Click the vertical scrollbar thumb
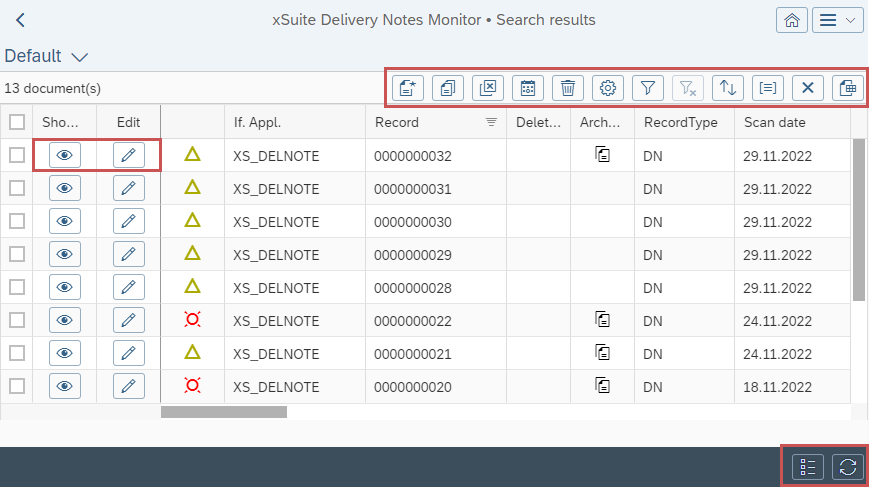The width and height of the screenshot is (869, 487). (858, 220)
